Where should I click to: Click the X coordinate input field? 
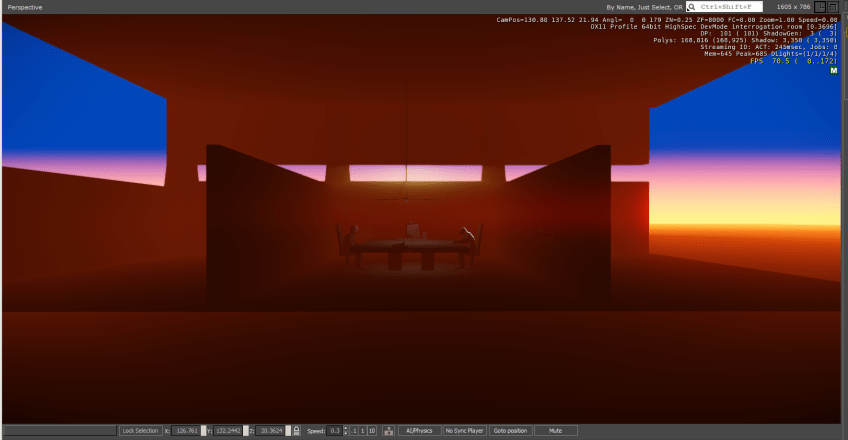[185, 430]
